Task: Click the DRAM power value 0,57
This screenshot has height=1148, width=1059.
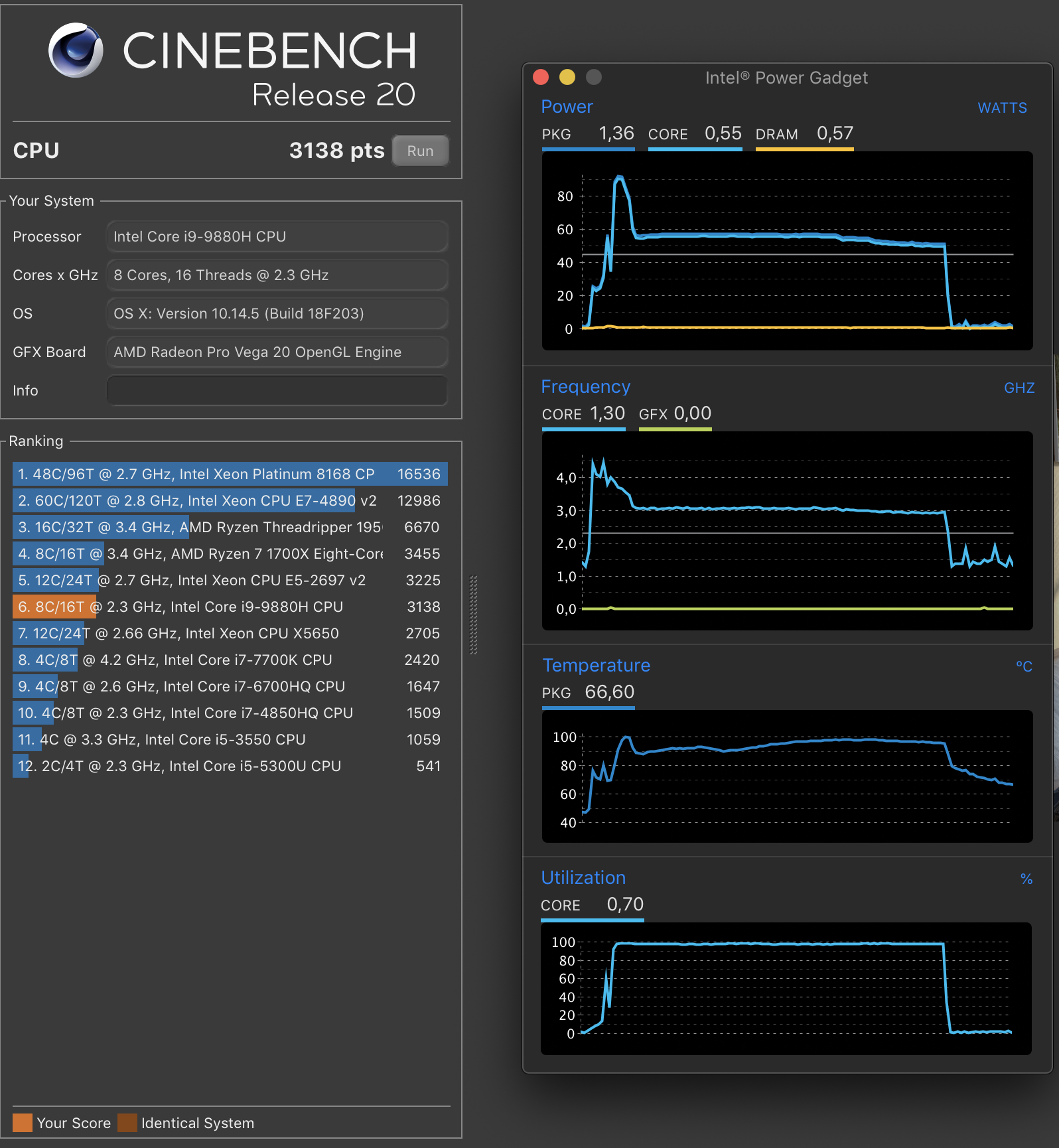Action: click(x=835, y=133)
